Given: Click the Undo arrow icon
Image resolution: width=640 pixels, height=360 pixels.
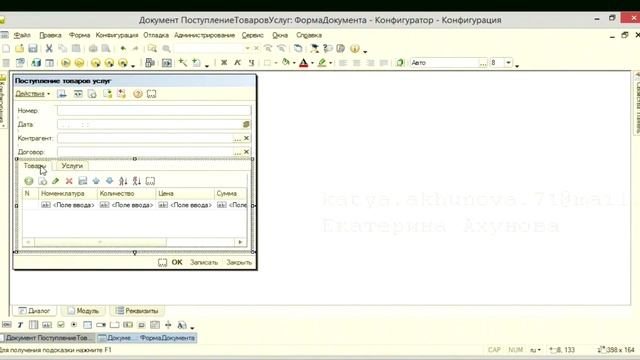Looking at the screenshot, I should [x=123, y=49].
